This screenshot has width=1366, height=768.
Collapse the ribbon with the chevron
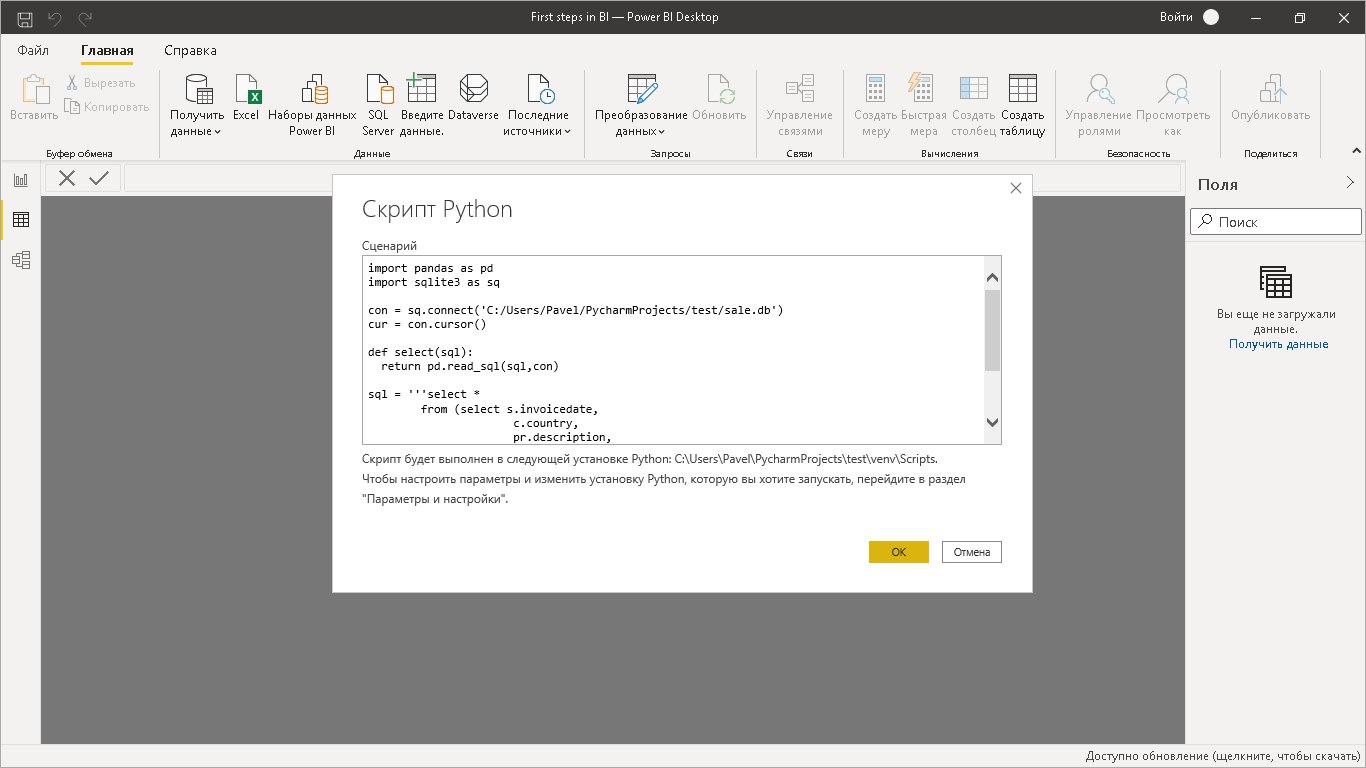(1356, 153)
